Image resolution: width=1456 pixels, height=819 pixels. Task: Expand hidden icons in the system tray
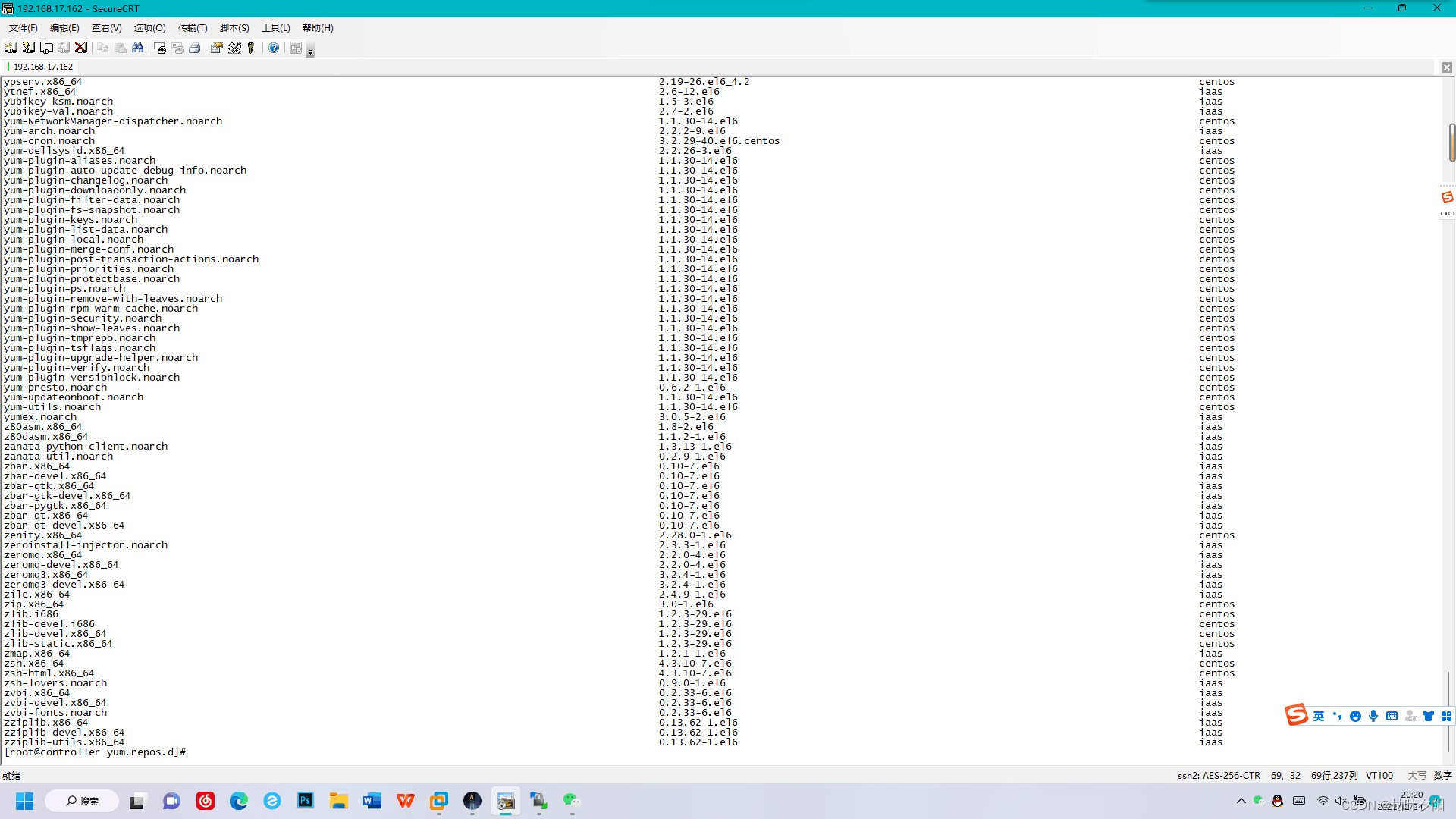[1241, 800]
